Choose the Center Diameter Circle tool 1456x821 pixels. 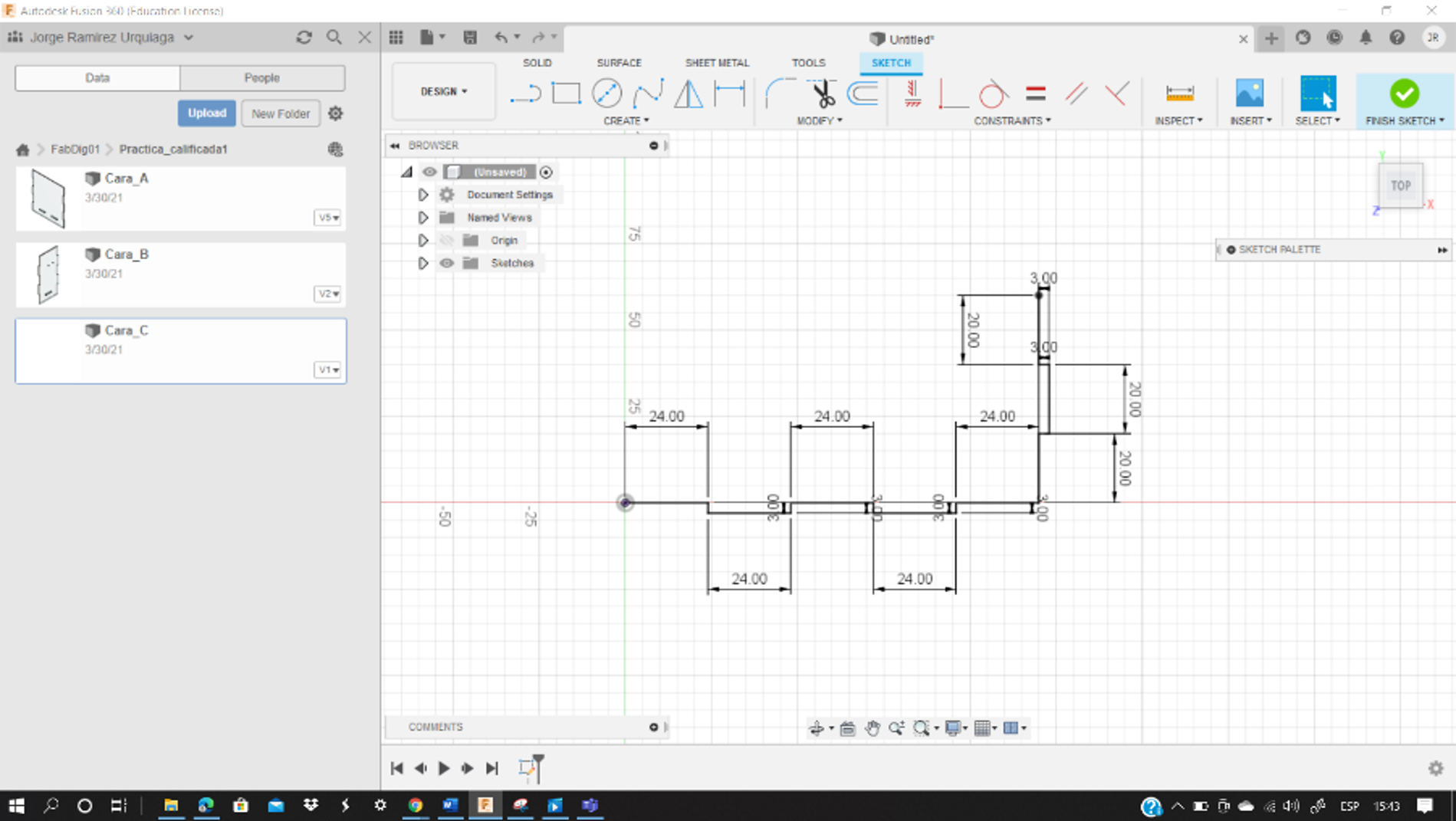click(x=606, y=94)
